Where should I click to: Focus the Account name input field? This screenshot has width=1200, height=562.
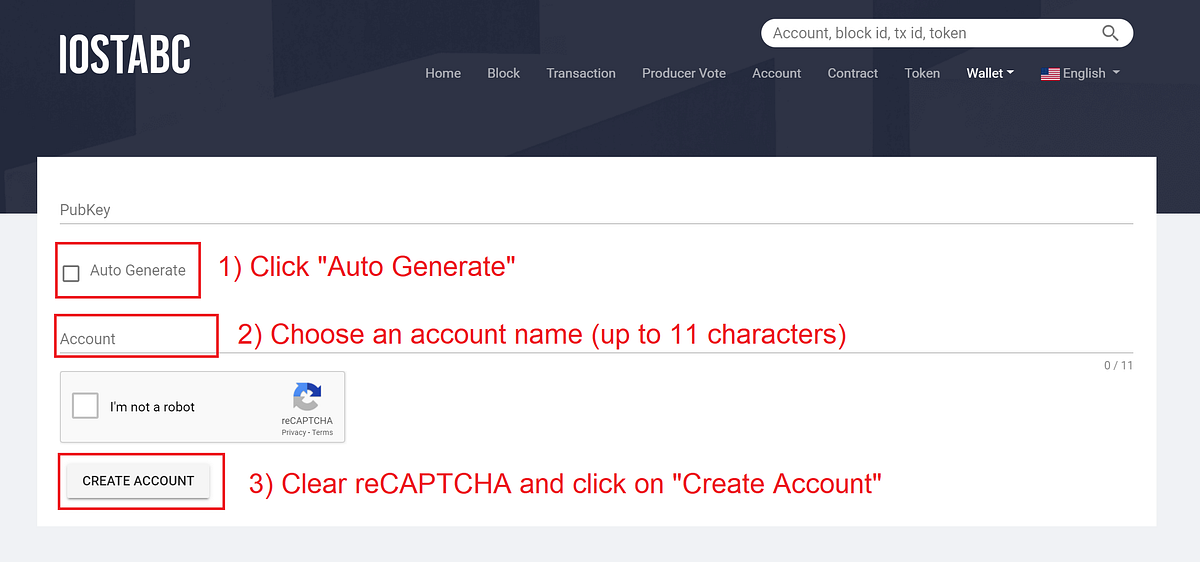click(596, 339)
